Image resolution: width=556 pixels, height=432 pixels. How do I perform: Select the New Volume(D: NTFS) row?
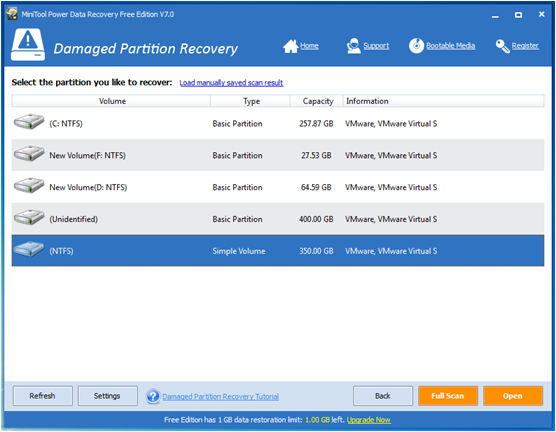278,187
